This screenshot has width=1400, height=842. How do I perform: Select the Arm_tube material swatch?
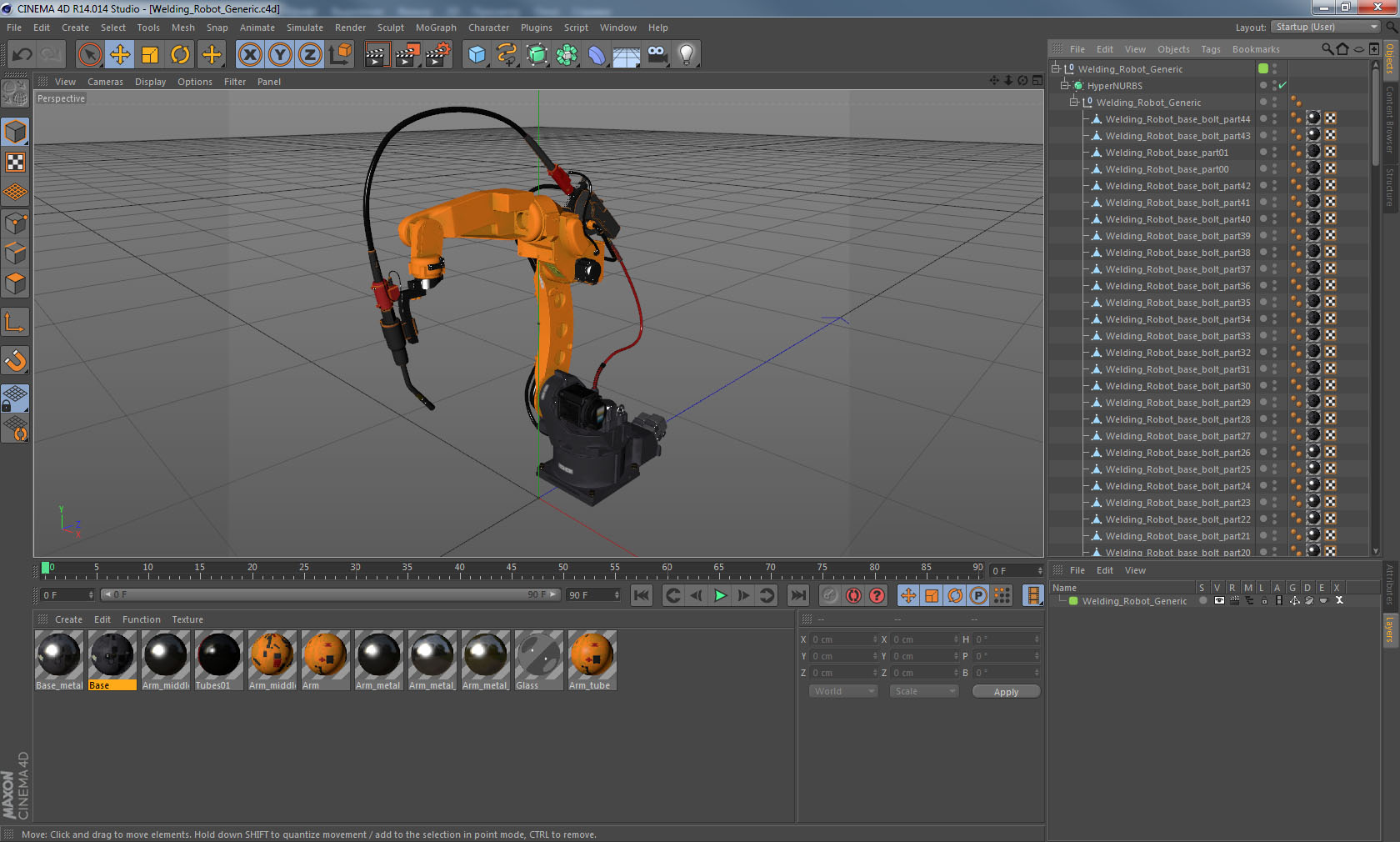coord(592,659)
